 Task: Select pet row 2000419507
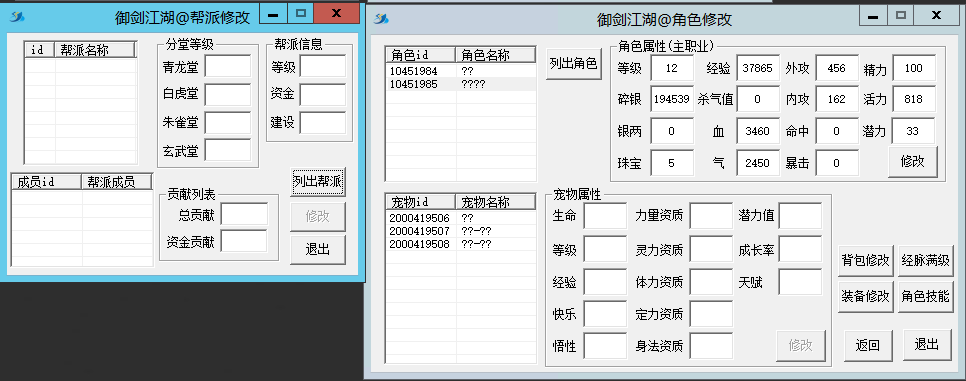pyautogui.click(x=461, y=231)
